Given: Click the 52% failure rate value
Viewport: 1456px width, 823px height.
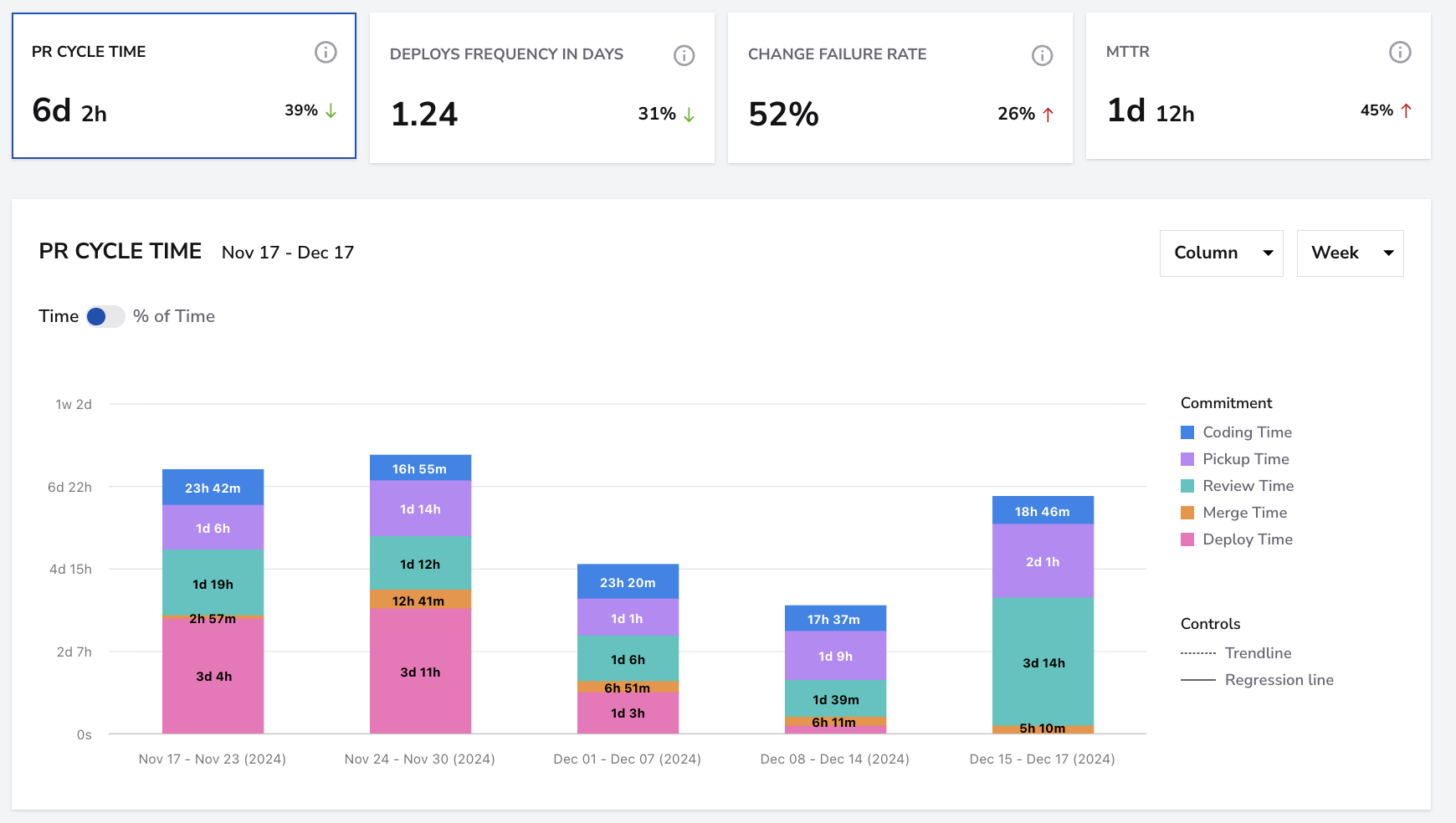Looking at the screenshot, I should (784, 115).
